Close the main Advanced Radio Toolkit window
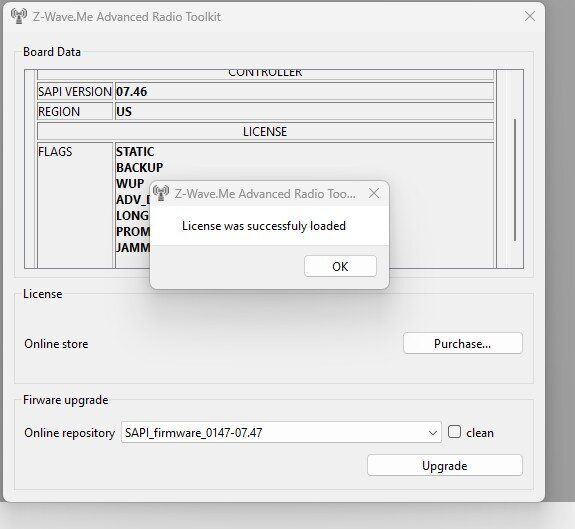The width and height of the screenshot is (575, 529). [x=530, y=16]
